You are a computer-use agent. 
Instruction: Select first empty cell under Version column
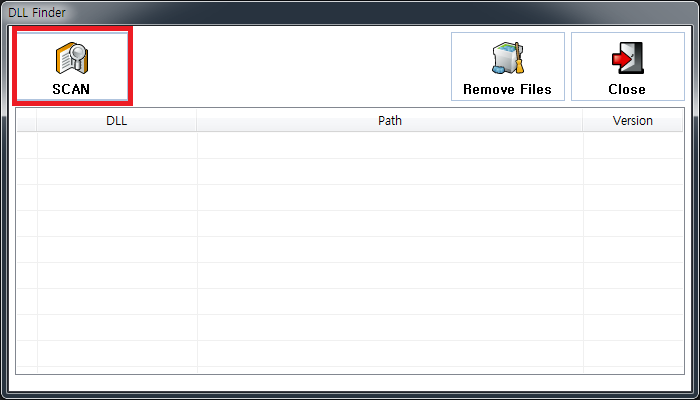coord(632,146)
